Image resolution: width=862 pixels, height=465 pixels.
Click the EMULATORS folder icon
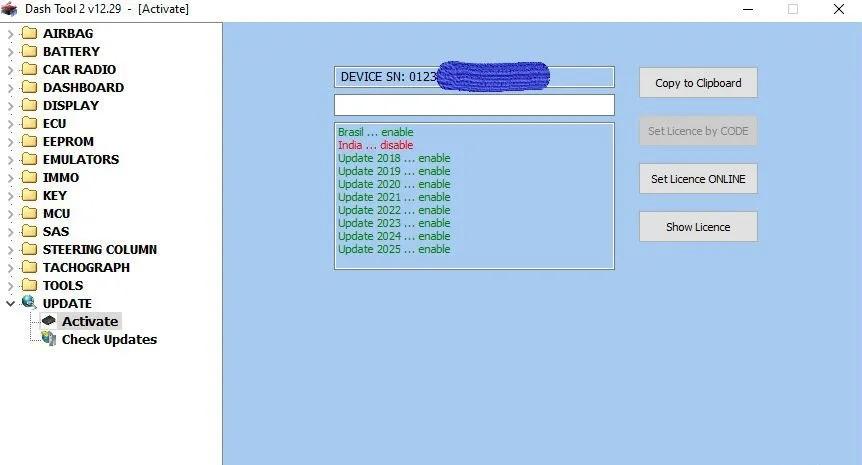pos(29,159)
